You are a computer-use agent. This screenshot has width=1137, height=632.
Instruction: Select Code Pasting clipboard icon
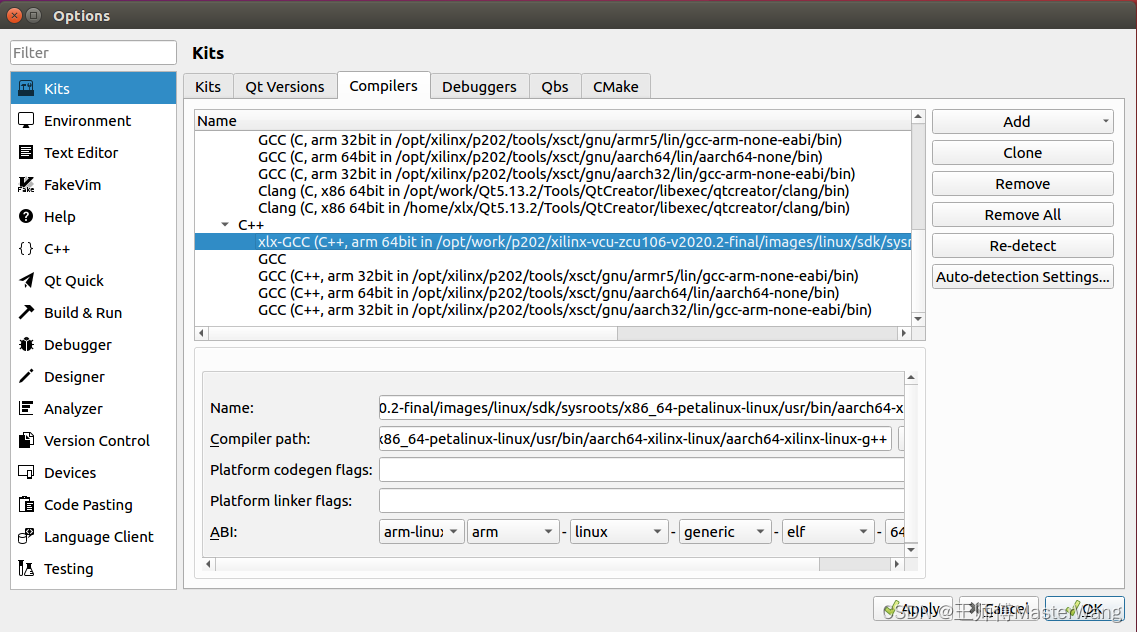[26, 504]
